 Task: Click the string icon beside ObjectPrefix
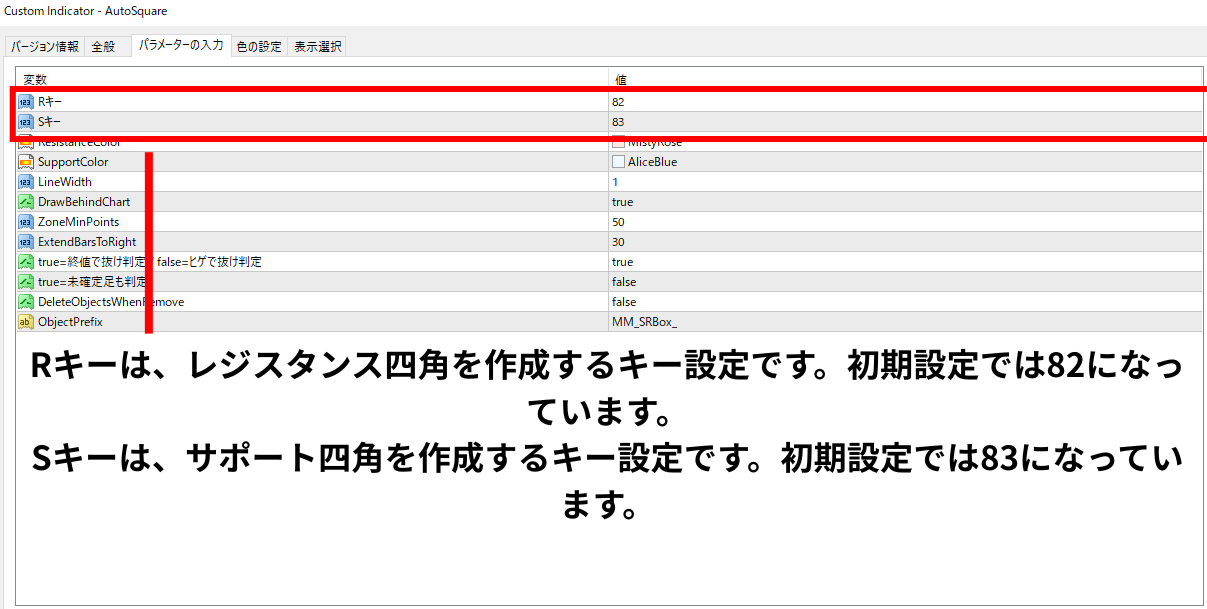(26, 322)
